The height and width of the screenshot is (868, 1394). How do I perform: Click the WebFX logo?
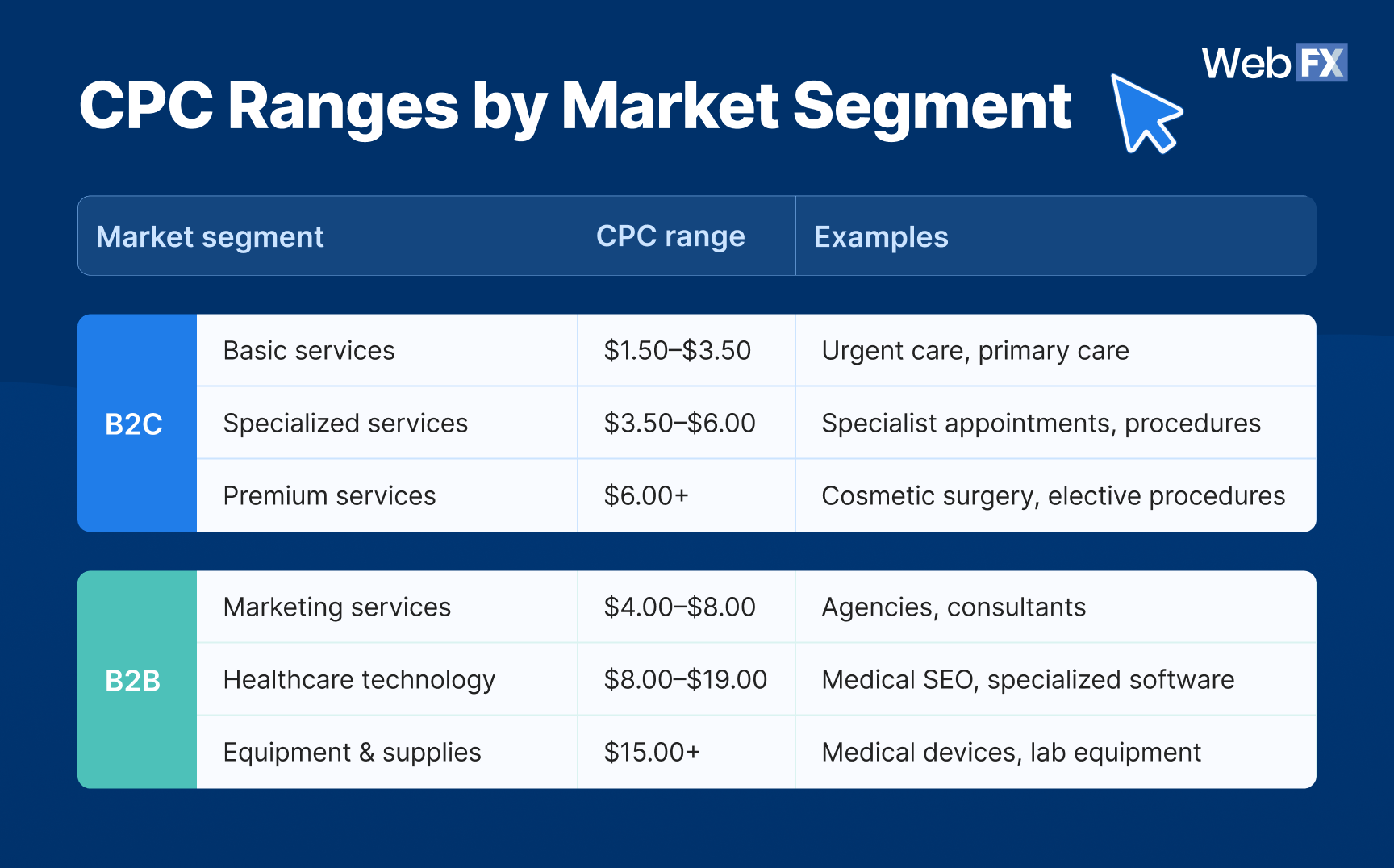click(x=1274, y=63)
